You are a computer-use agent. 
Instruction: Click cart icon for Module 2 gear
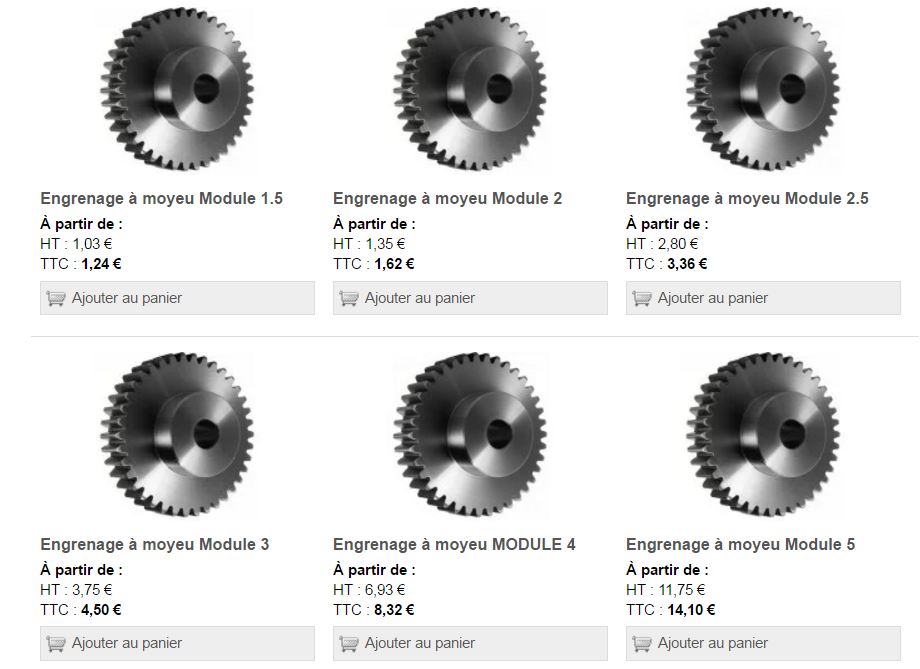349,299
